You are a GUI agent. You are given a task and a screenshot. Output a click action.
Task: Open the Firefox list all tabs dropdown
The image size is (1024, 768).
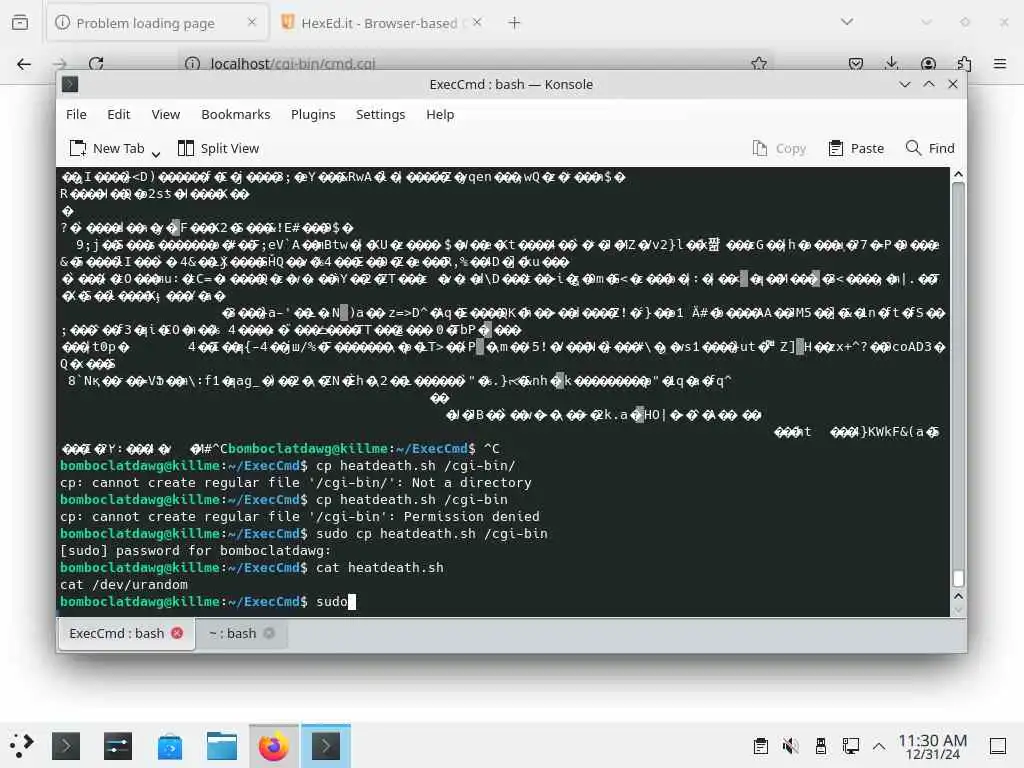click(847, 22)
